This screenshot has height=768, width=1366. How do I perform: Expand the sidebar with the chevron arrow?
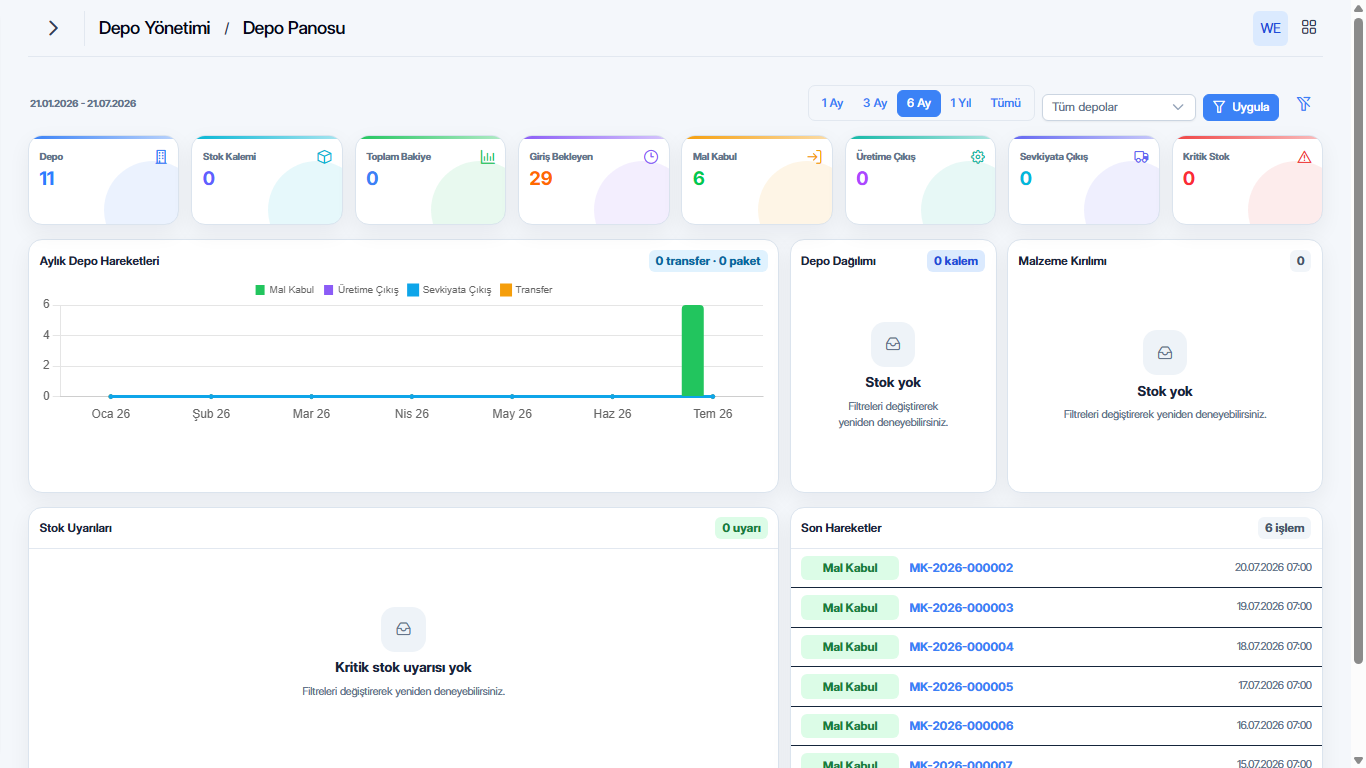coord(53,28)
